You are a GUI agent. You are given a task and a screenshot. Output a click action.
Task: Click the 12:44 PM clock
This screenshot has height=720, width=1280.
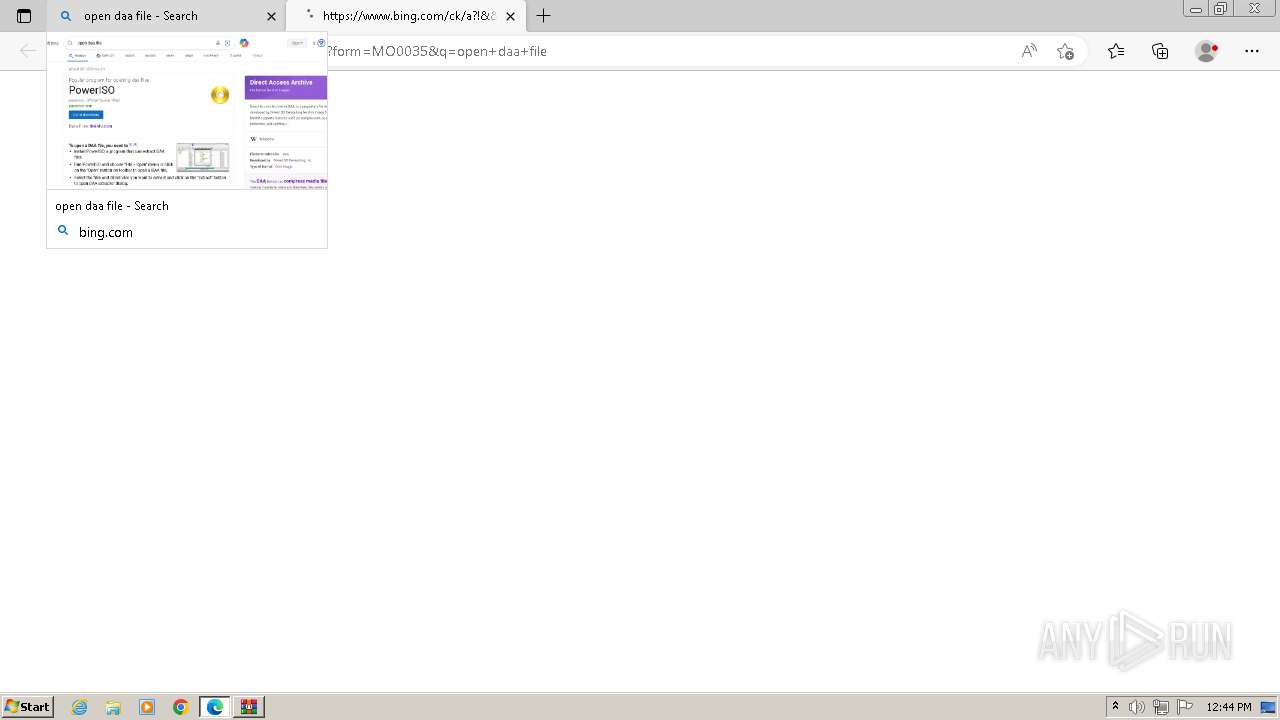(x=1229, y=707)
